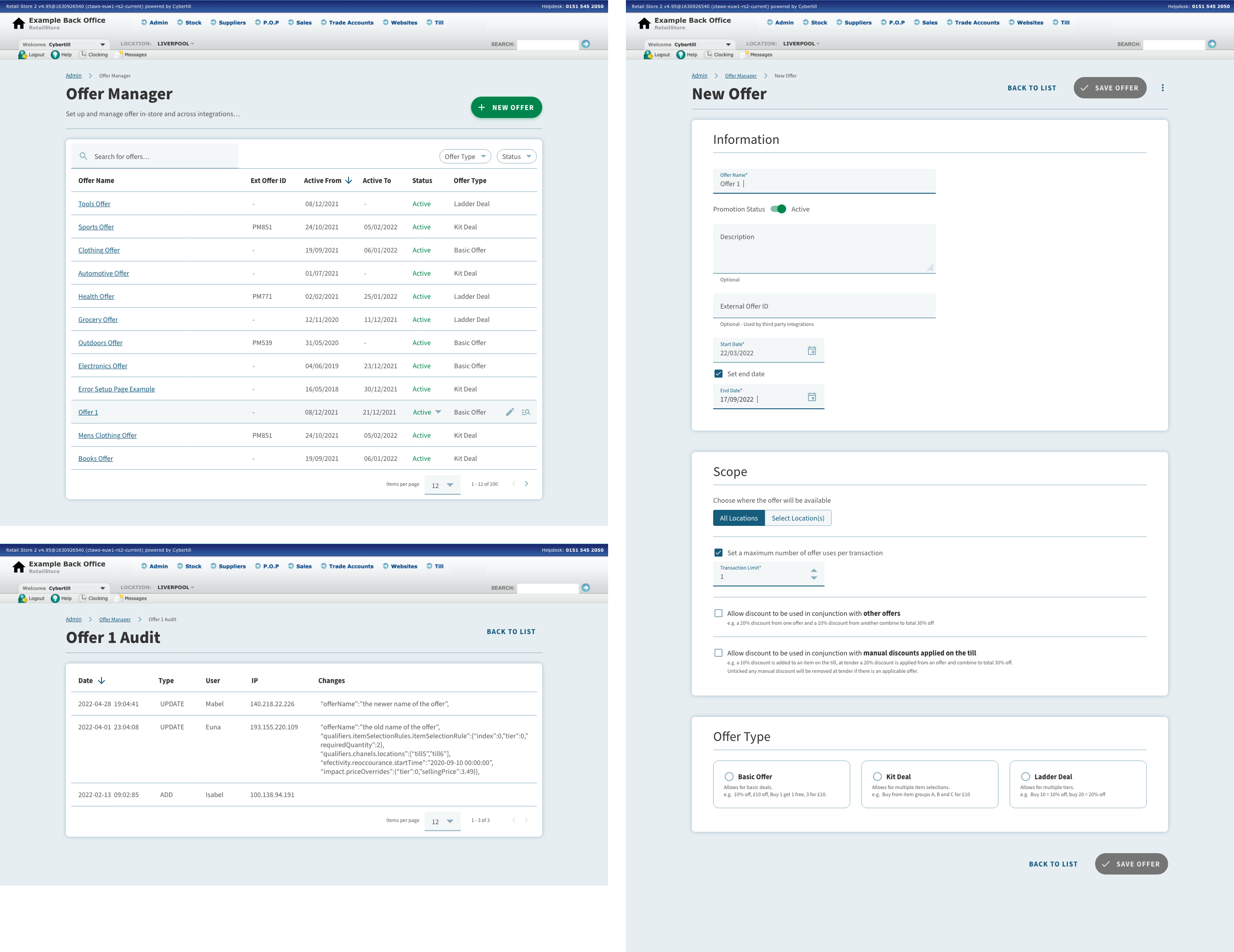Click into the Description text area
The width and height of the screenshot is (1234, 952).
pyautogui.click(x=824, y=249)
